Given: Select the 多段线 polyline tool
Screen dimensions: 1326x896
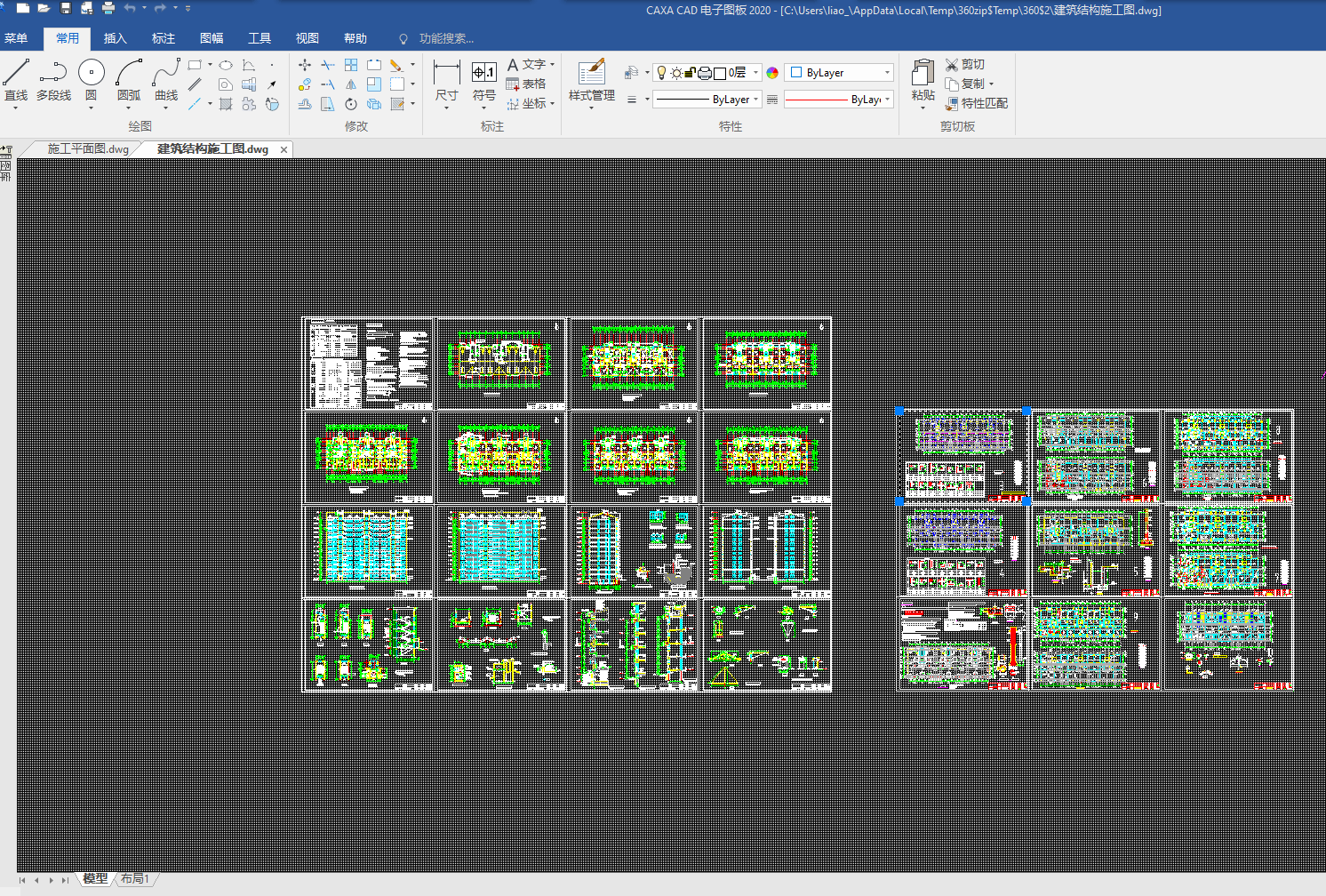Looking at the screenshot, I should coord(53,80).
